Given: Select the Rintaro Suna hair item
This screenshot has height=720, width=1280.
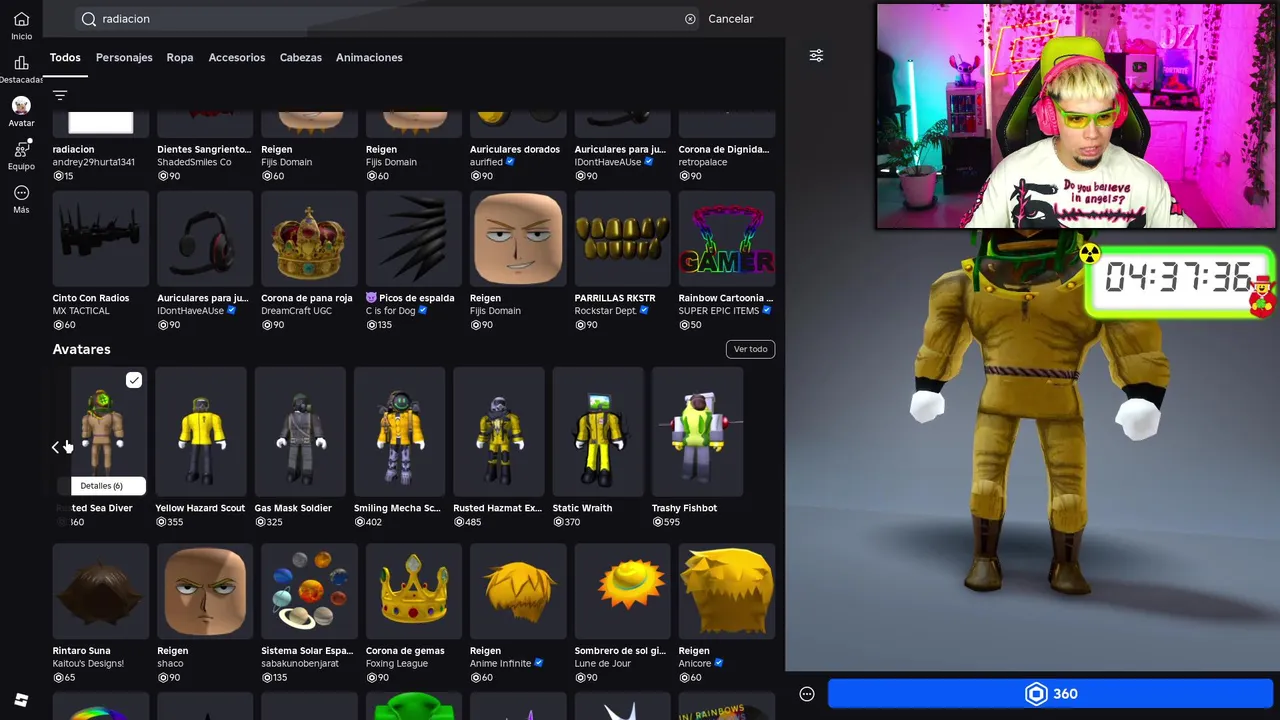Looking at the screenshot, I should point(101,591).
